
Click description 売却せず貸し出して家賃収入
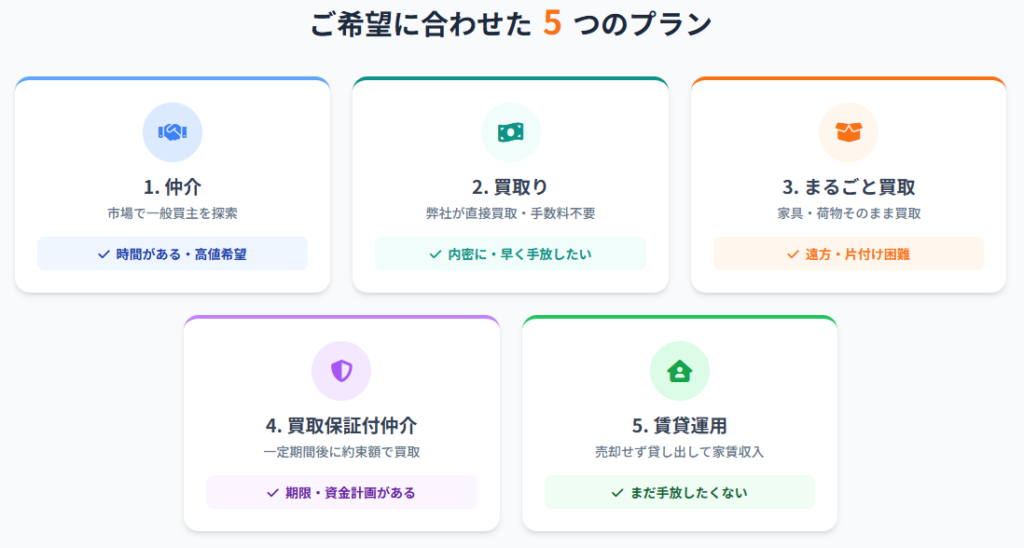[679, 452]
